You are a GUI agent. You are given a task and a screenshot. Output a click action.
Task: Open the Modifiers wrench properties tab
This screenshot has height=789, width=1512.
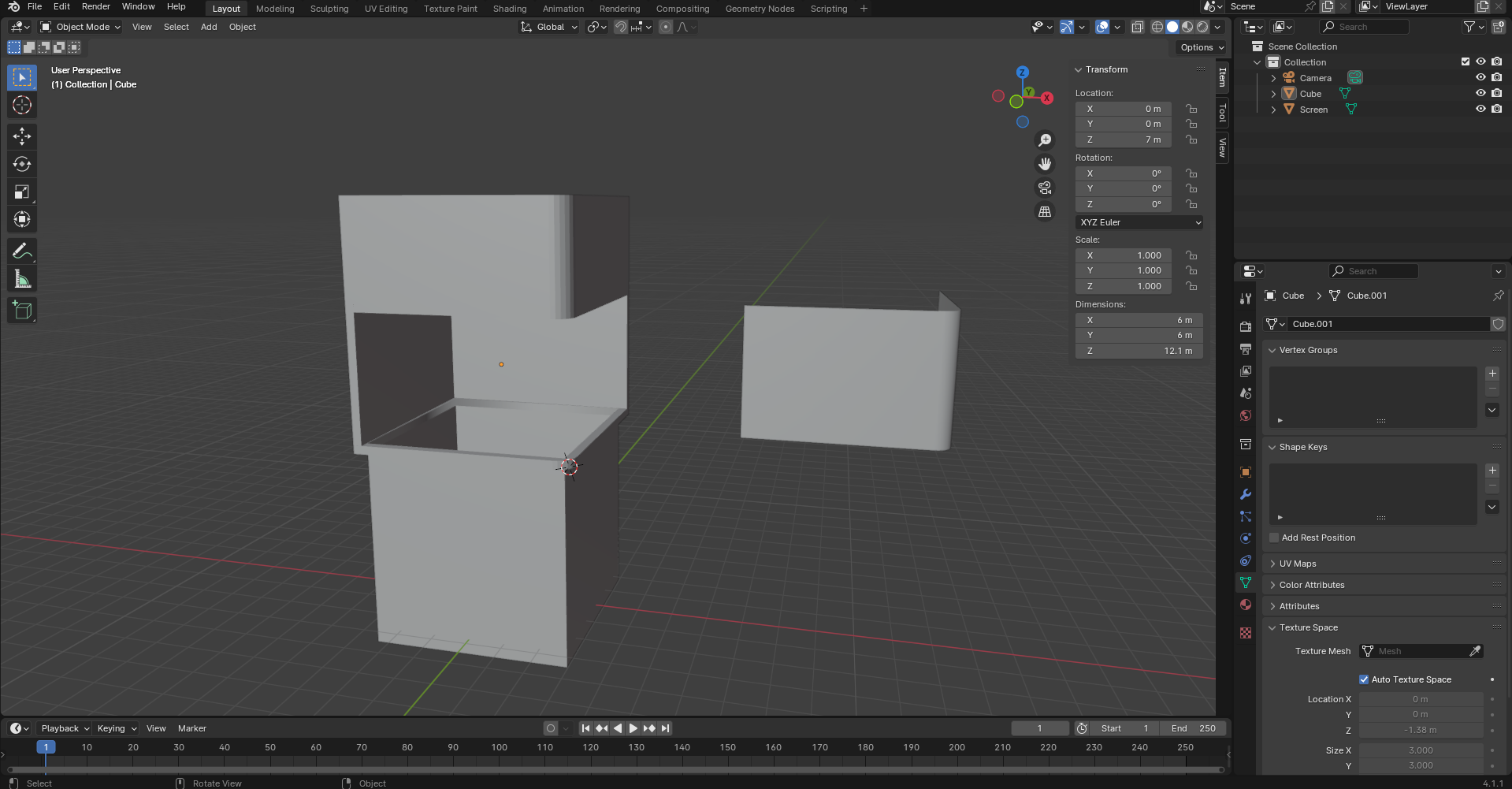1246,494
